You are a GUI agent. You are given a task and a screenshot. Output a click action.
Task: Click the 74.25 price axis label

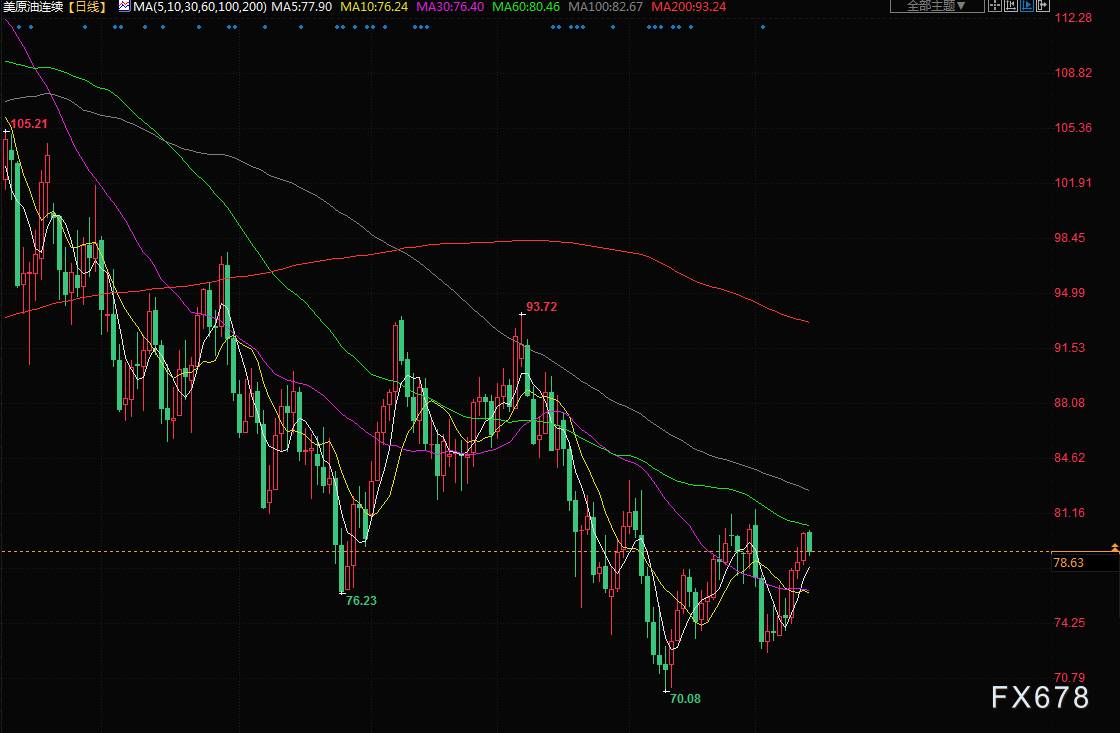click(x=1069, y=623)
